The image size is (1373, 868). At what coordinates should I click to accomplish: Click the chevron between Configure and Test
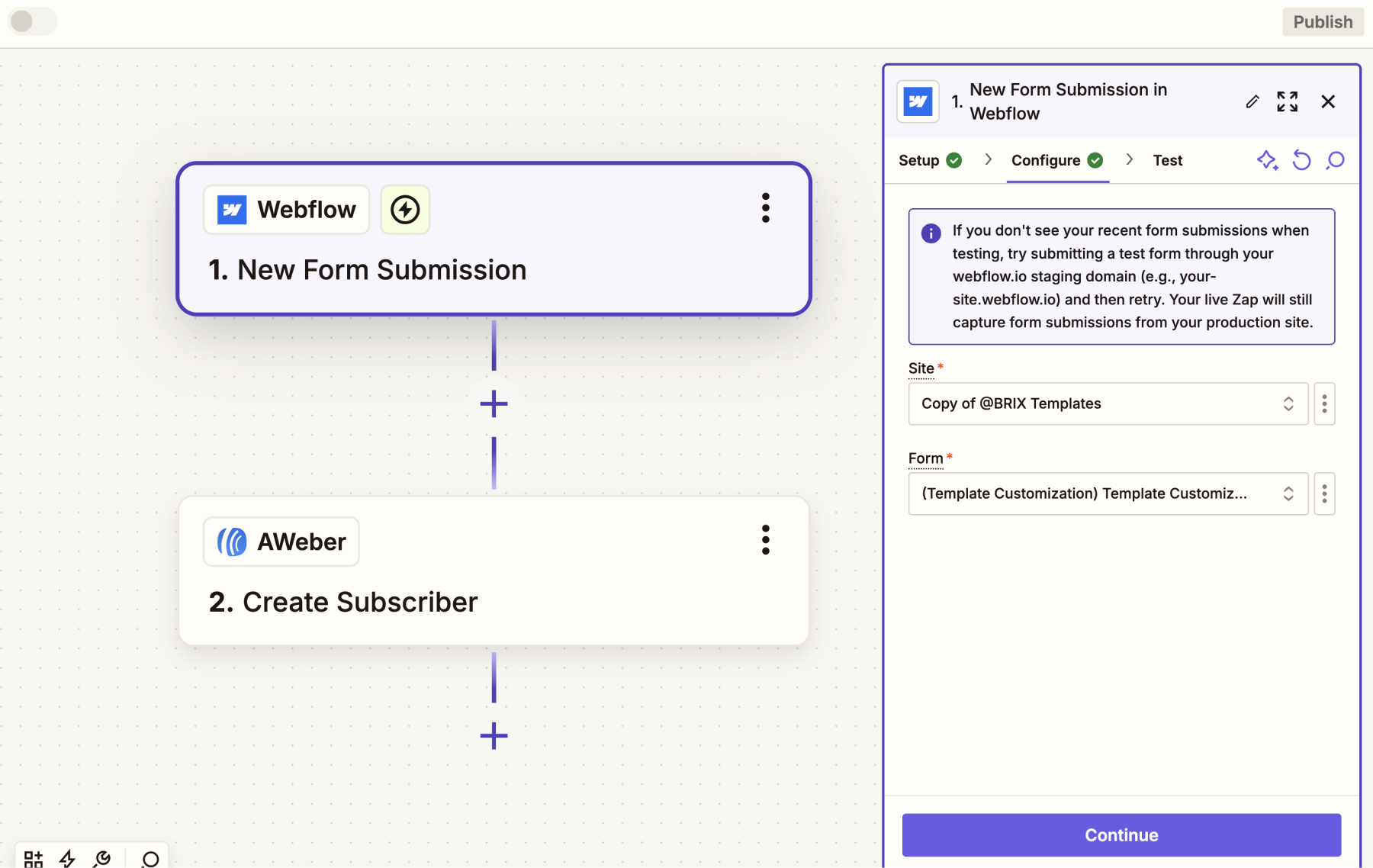[x=1129, y=159]
